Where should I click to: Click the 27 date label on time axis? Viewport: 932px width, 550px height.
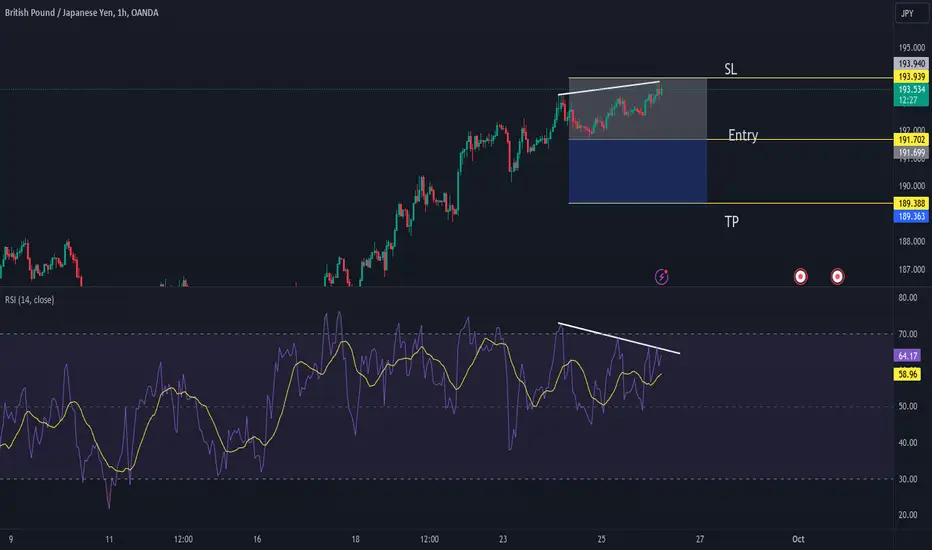(700, 539)
